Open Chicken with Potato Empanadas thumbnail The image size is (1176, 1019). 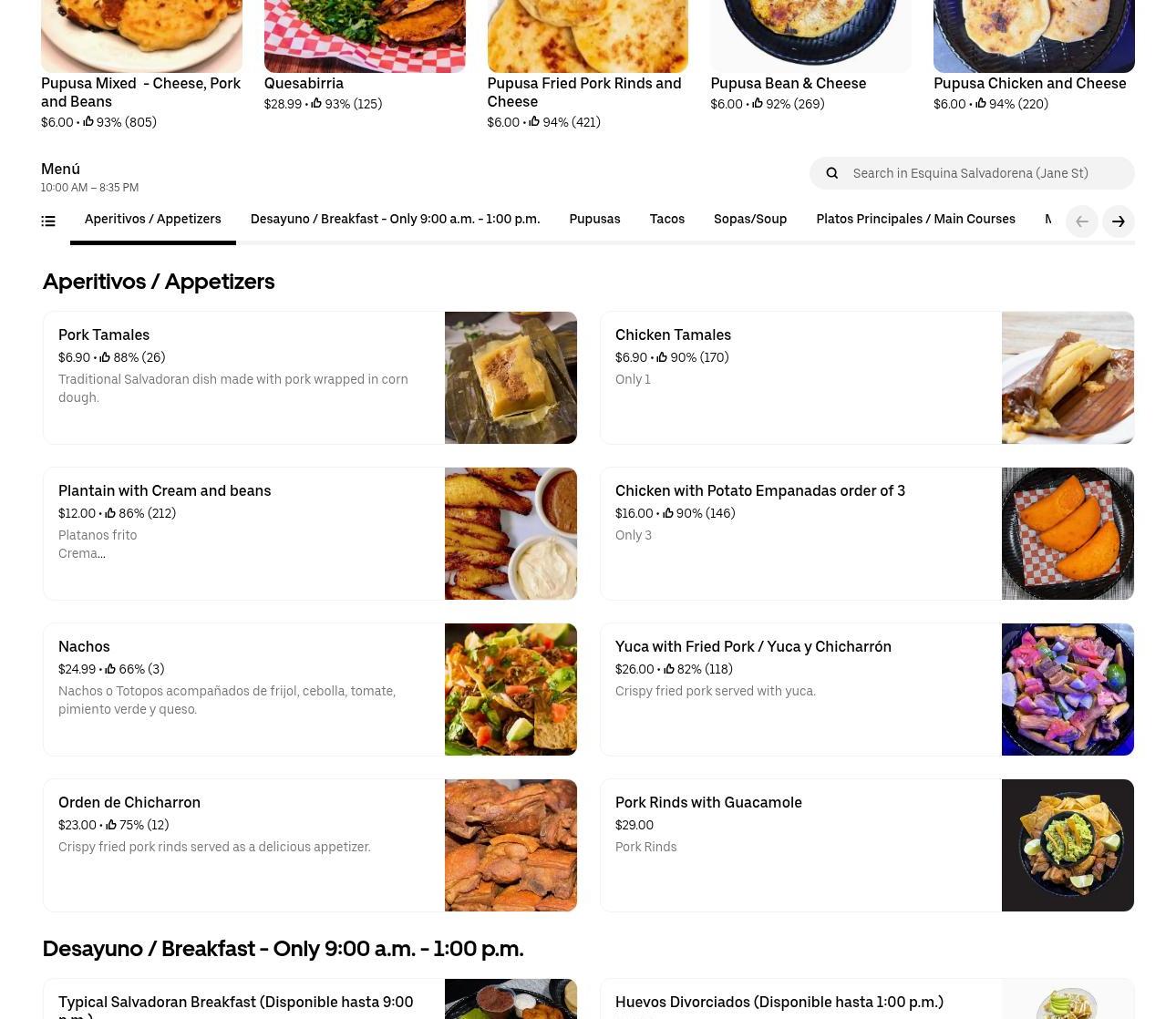1068,534
